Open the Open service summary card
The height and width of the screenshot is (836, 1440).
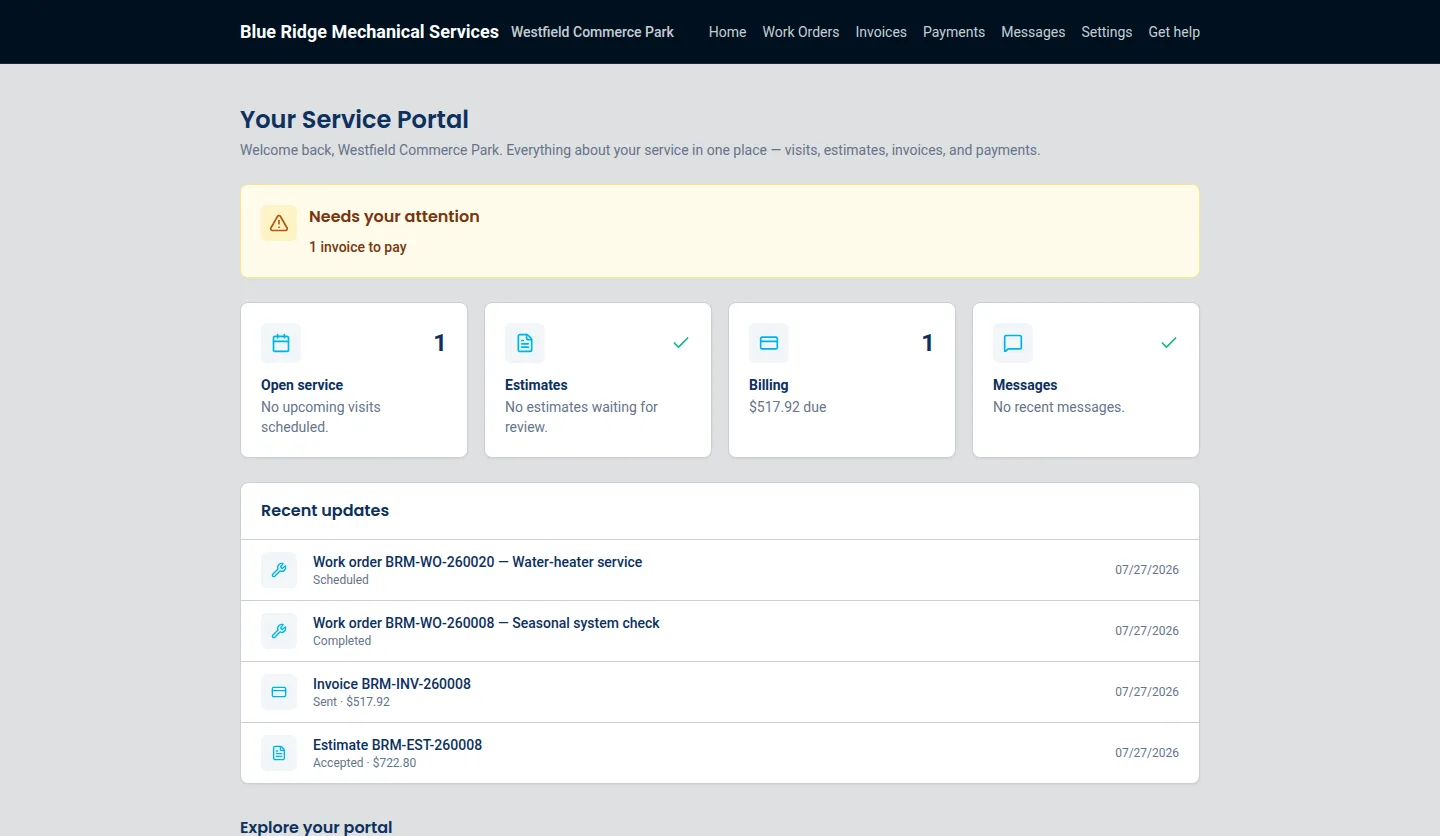354,380
